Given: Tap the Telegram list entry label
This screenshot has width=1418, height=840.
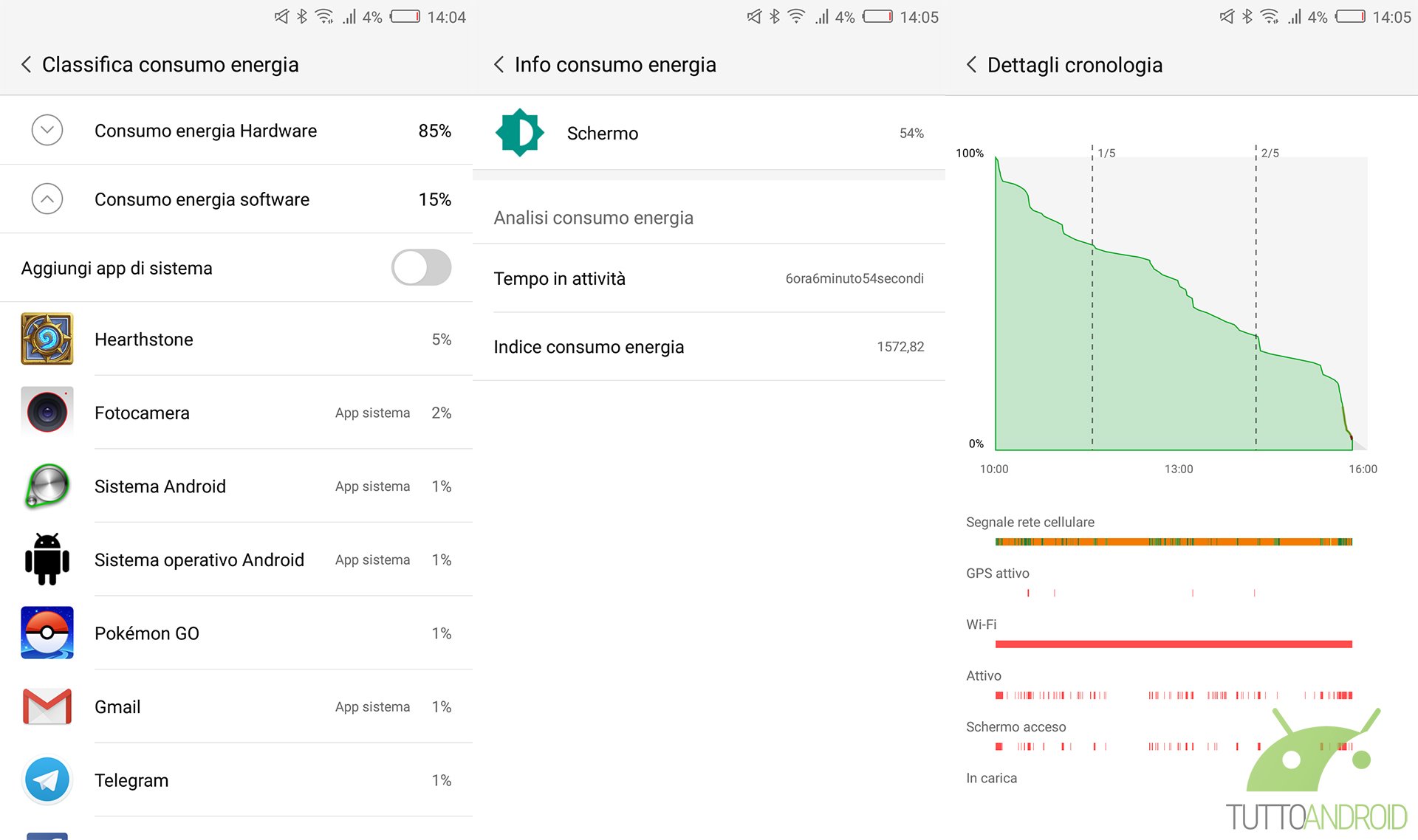Looking at the screenshot, I should (x=131, y=780).
